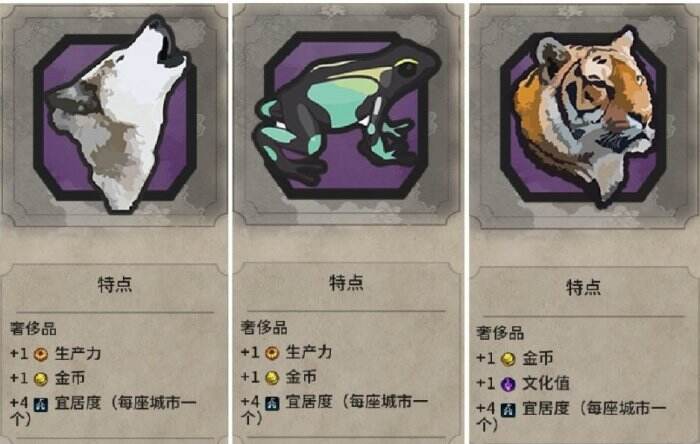Click the amenity icon in tiger card

pyautogui.click(x=508, y=410)
